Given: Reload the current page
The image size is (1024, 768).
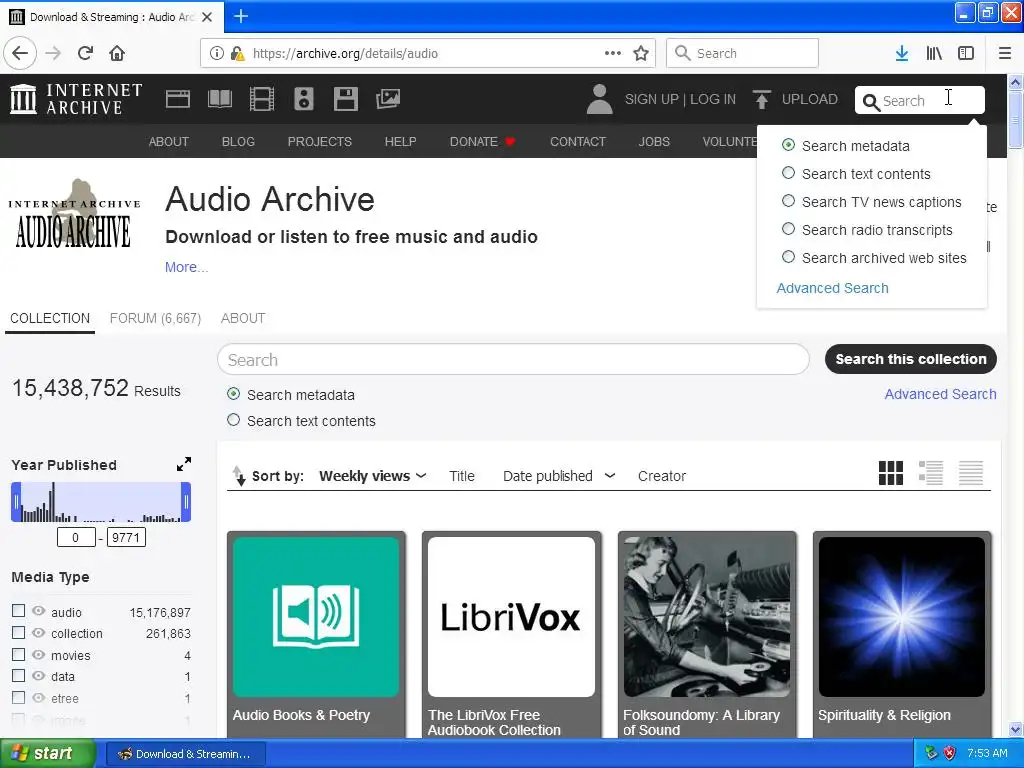Looking at the screenshot, I should tap(86, 53).
